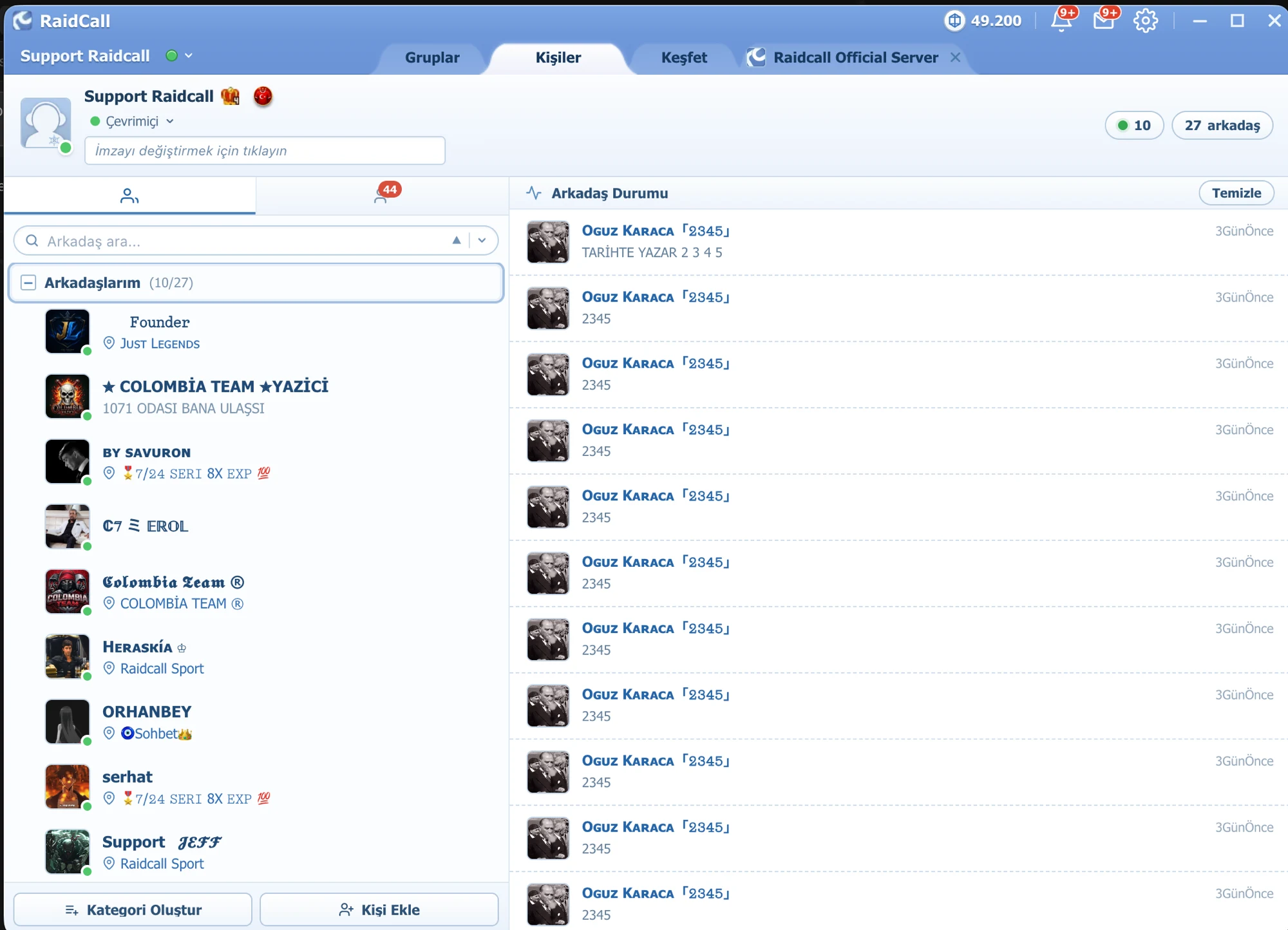Click the 1071 ODASI BANA ULAŞSI signature text
1288x930 pixels.
(x=184, y=408)
